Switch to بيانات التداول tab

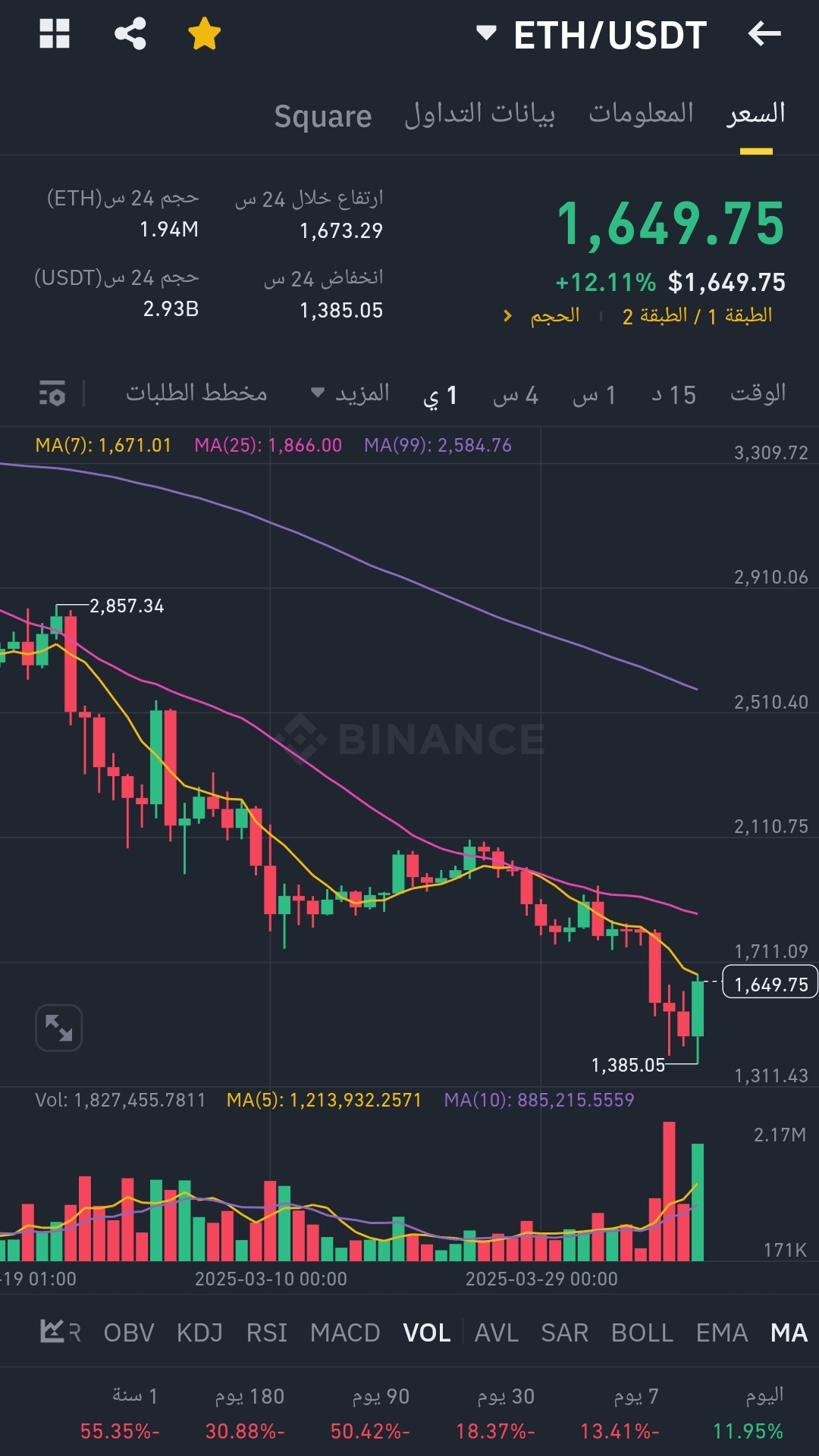tap(479, 114)
